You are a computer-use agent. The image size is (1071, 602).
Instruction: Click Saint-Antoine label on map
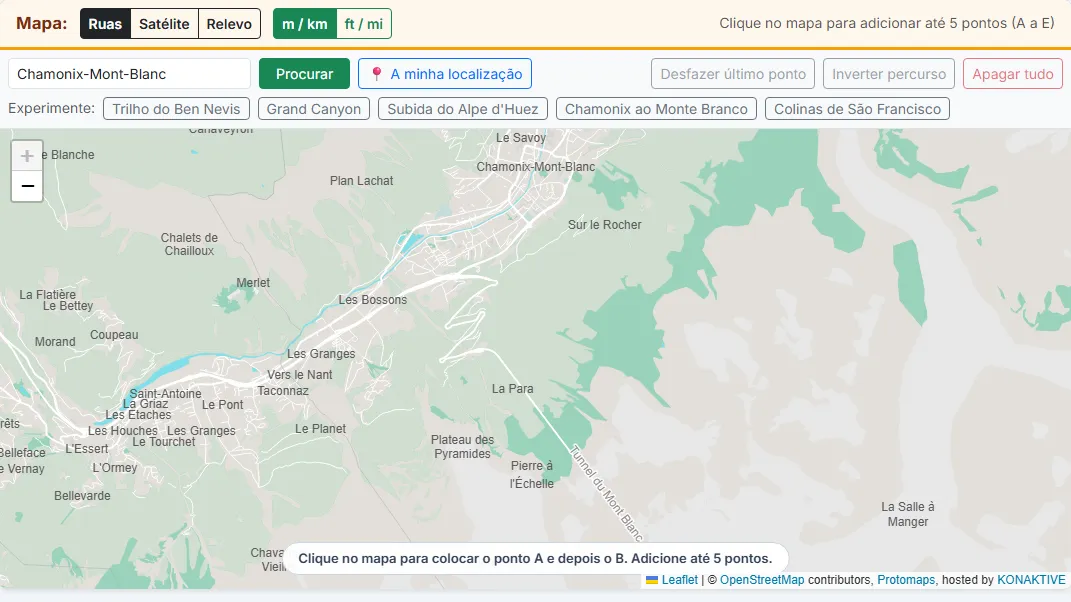point(165,394)
